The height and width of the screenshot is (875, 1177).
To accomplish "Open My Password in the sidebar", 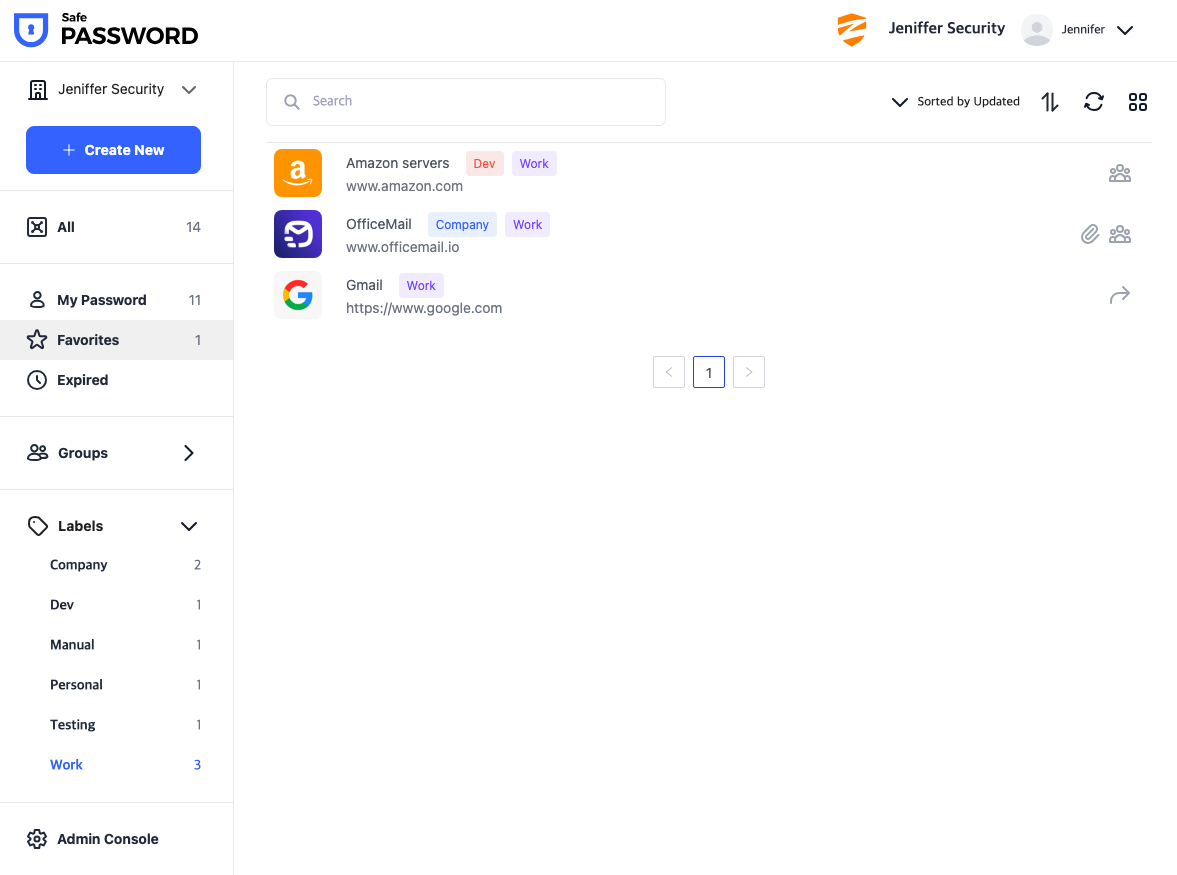I will (101, 300).
